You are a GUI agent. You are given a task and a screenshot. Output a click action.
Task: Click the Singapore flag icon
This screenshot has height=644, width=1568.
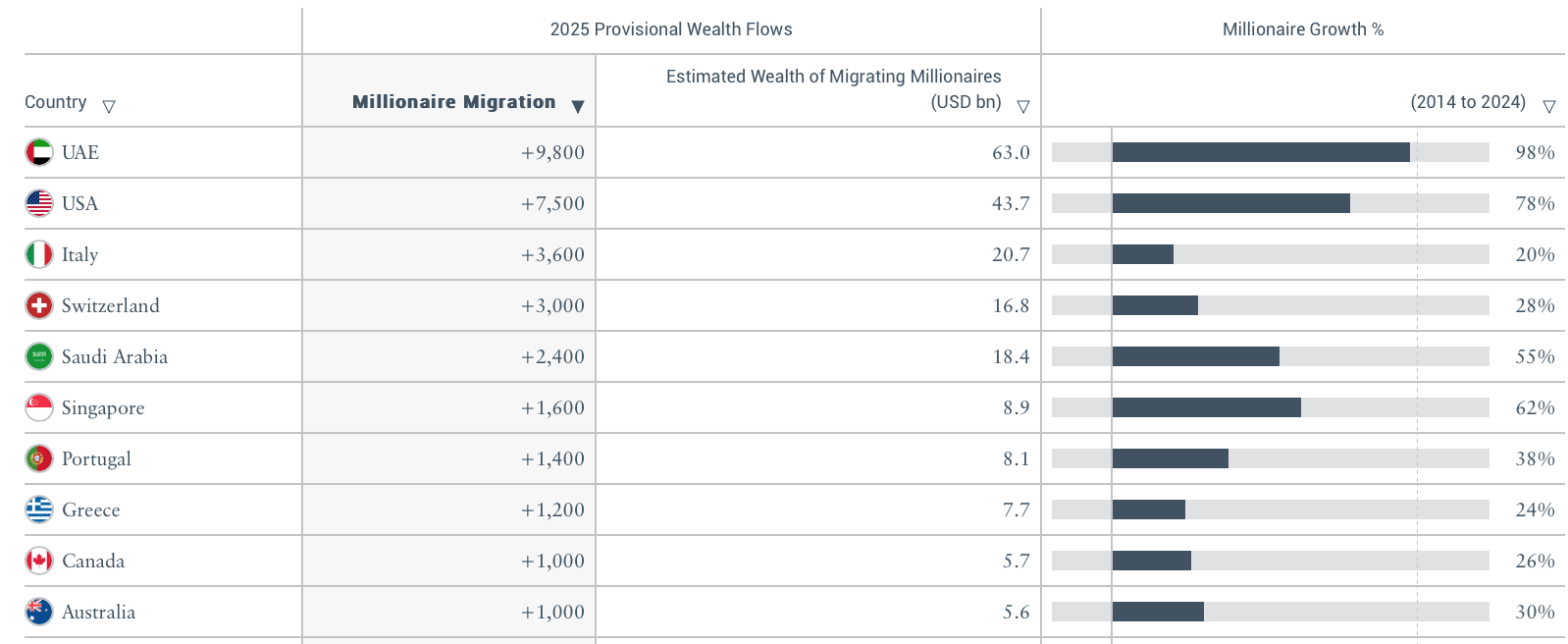point(39,407)
